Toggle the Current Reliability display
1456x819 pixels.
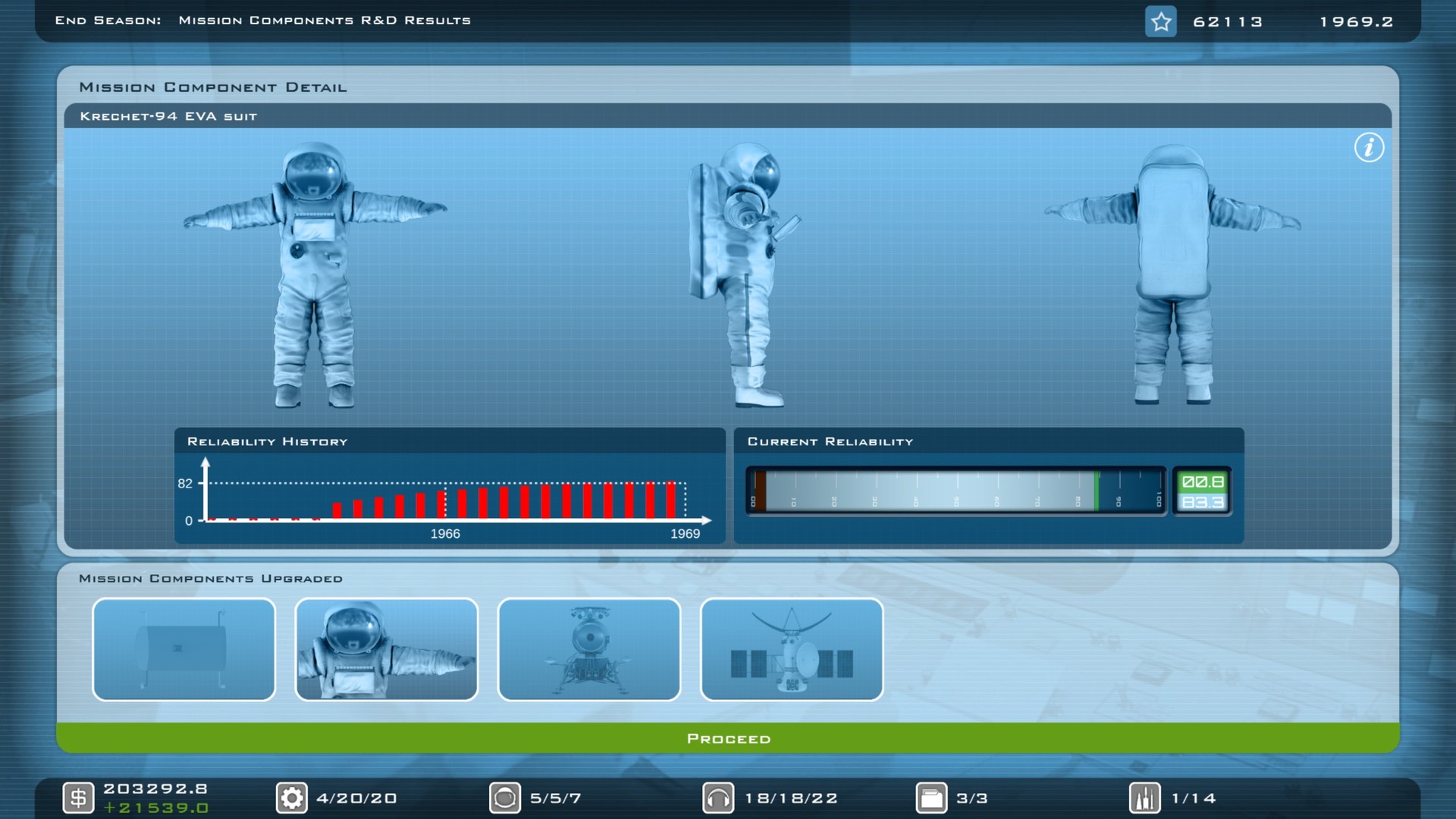point(830,441)
